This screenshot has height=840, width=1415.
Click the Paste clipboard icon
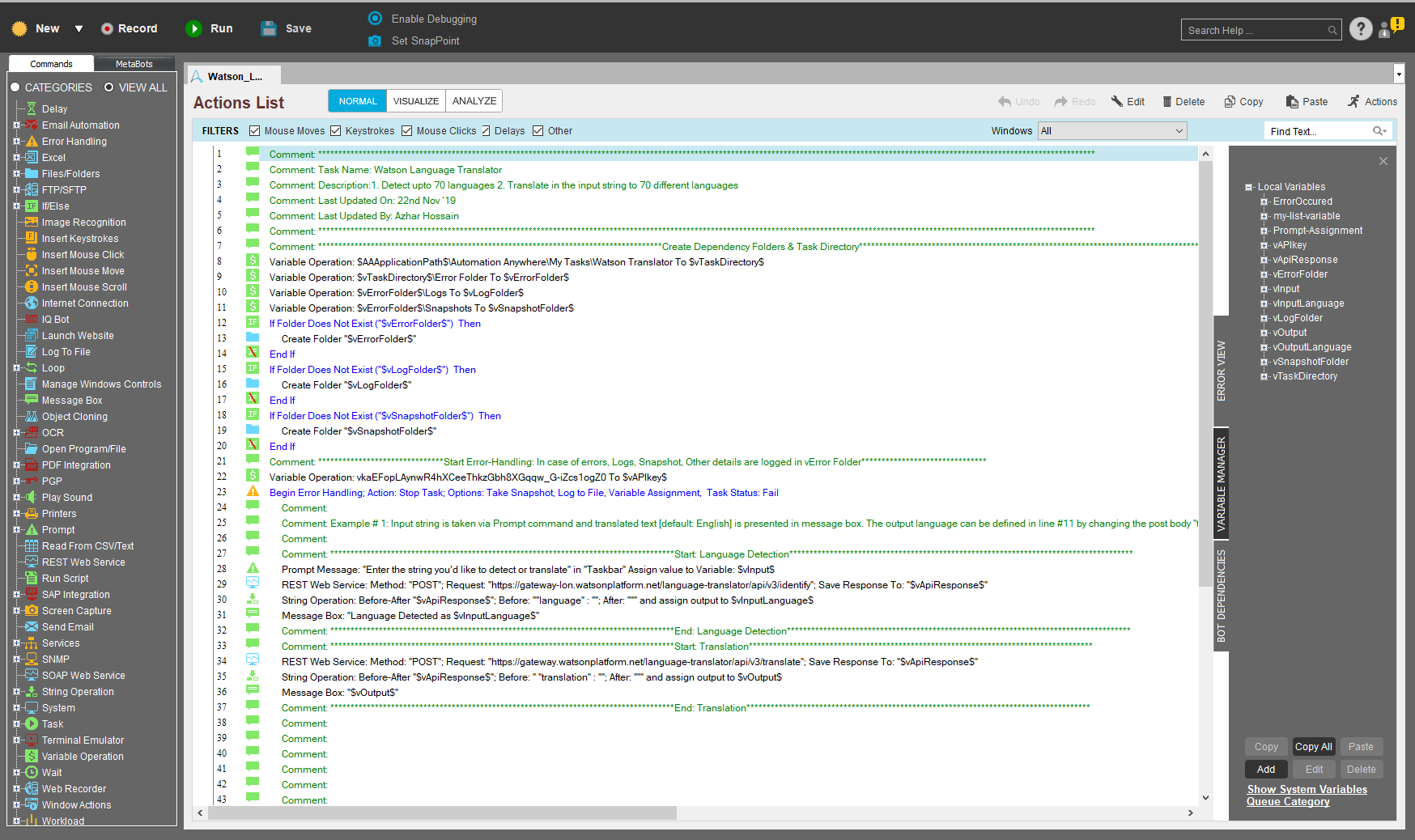[x=1292, y=102]
